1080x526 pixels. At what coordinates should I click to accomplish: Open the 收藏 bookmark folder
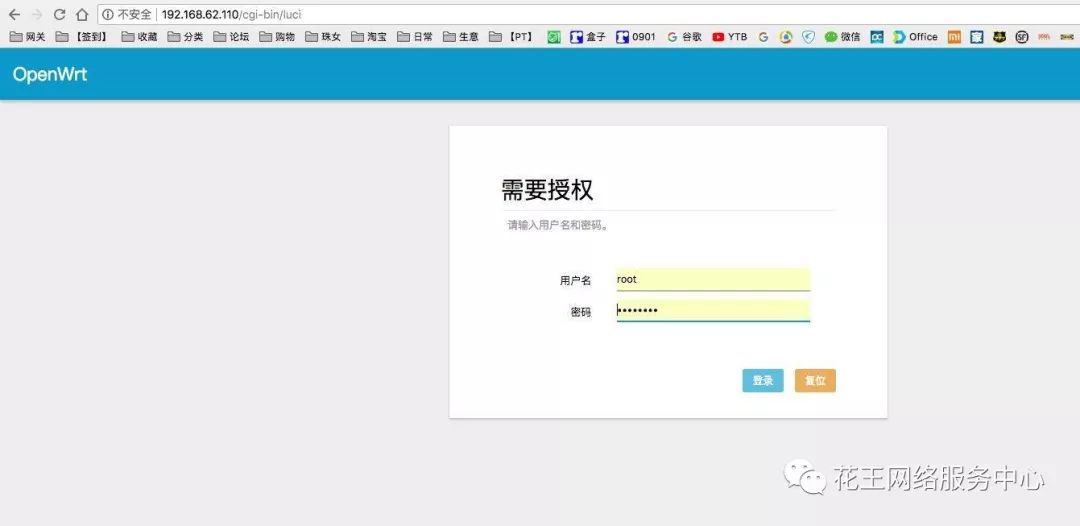click(139, 37)
